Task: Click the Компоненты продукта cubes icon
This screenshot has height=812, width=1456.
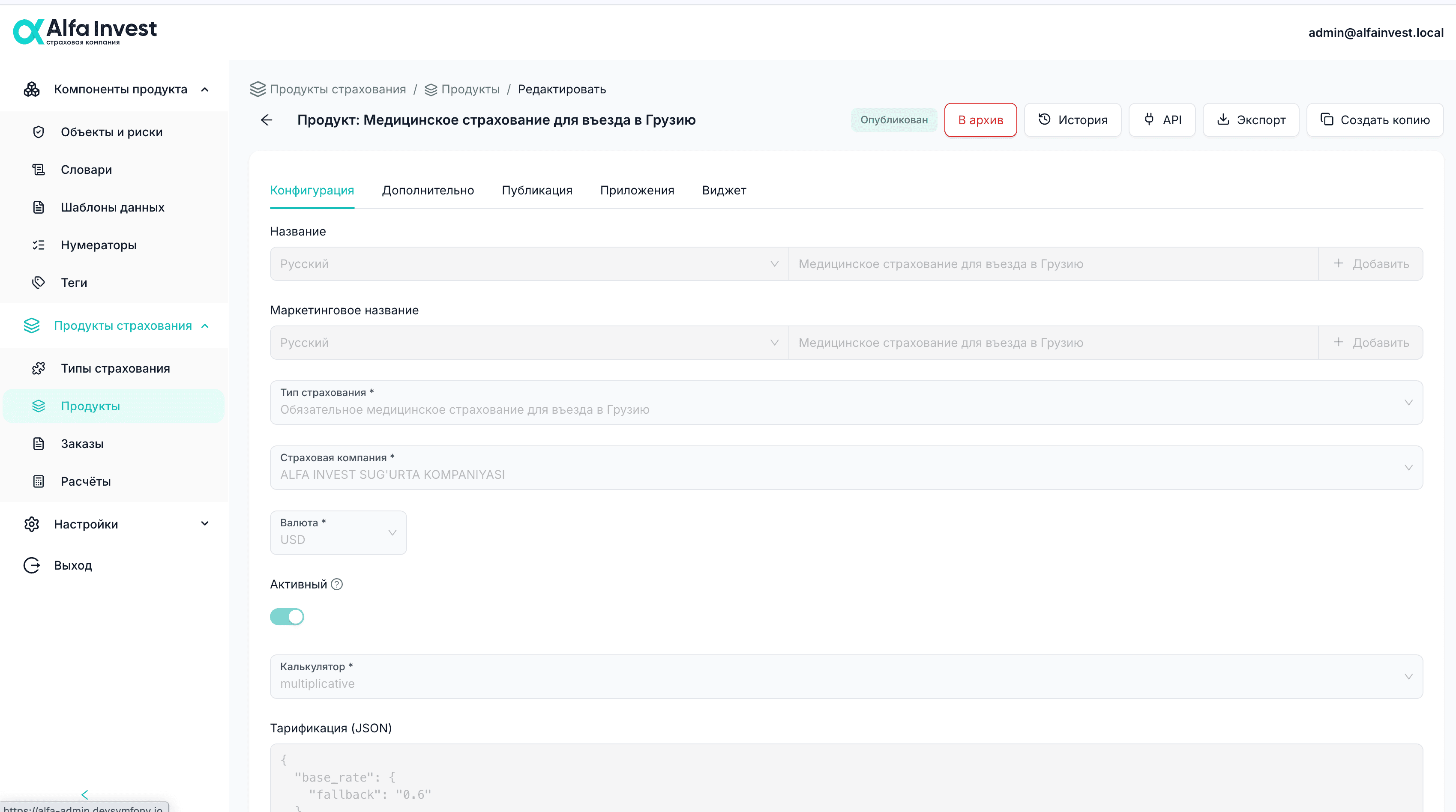Action: [x=32, y=89]
